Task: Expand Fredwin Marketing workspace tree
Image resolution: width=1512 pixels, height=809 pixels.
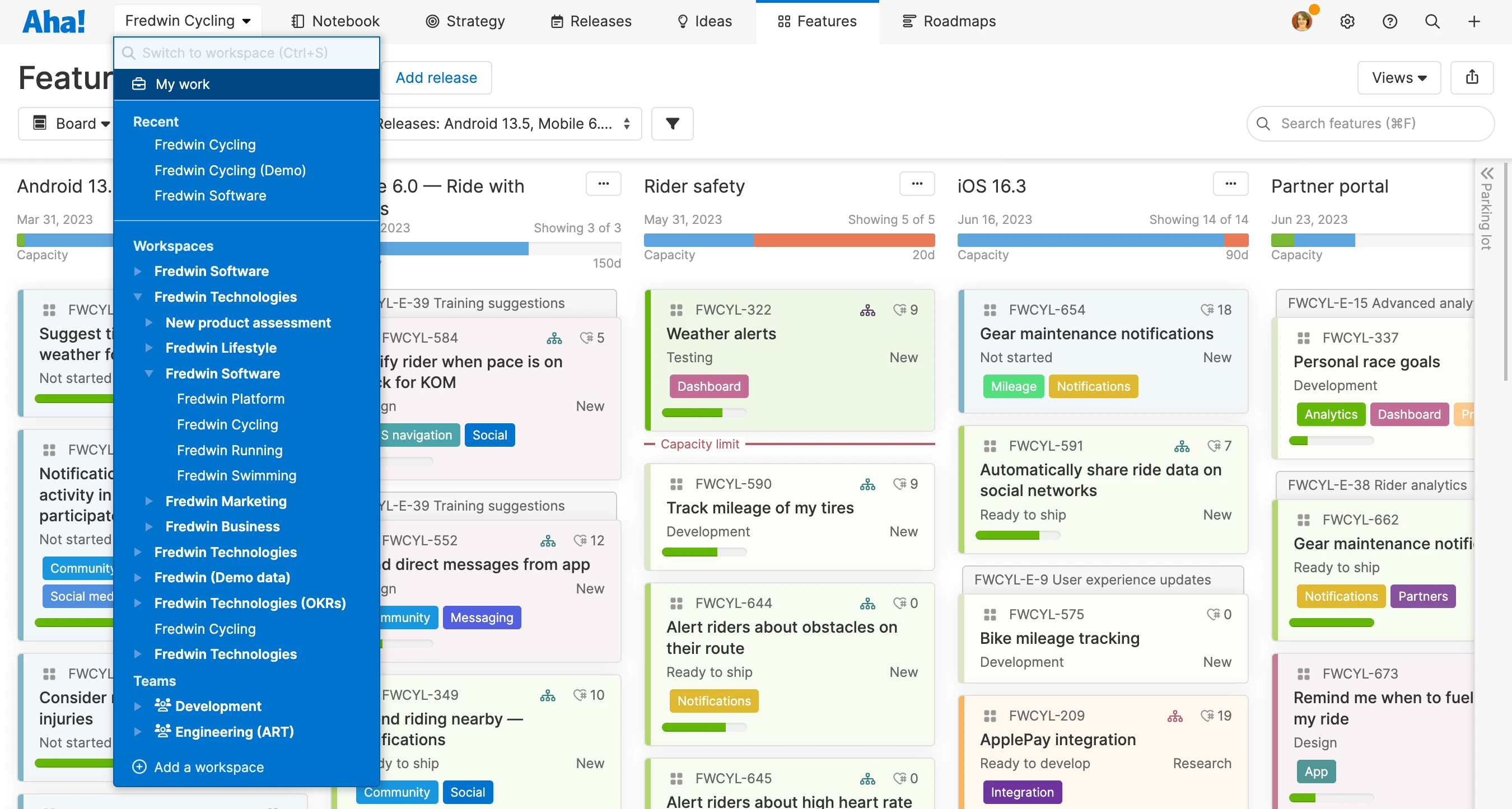Action: pos(149,501)
